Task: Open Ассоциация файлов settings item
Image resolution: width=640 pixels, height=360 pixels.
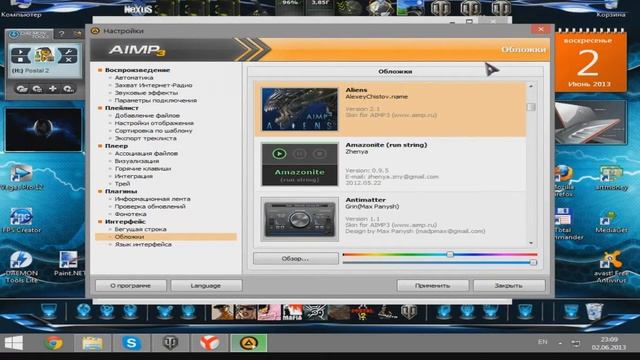Action: click(146, 153)
